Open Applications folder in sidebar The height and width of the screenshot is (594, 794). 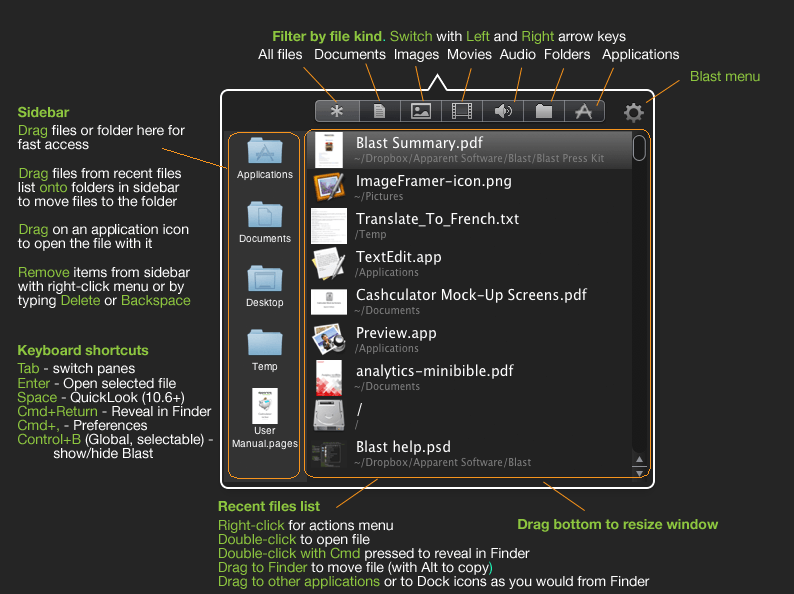[x=265, y=150]
